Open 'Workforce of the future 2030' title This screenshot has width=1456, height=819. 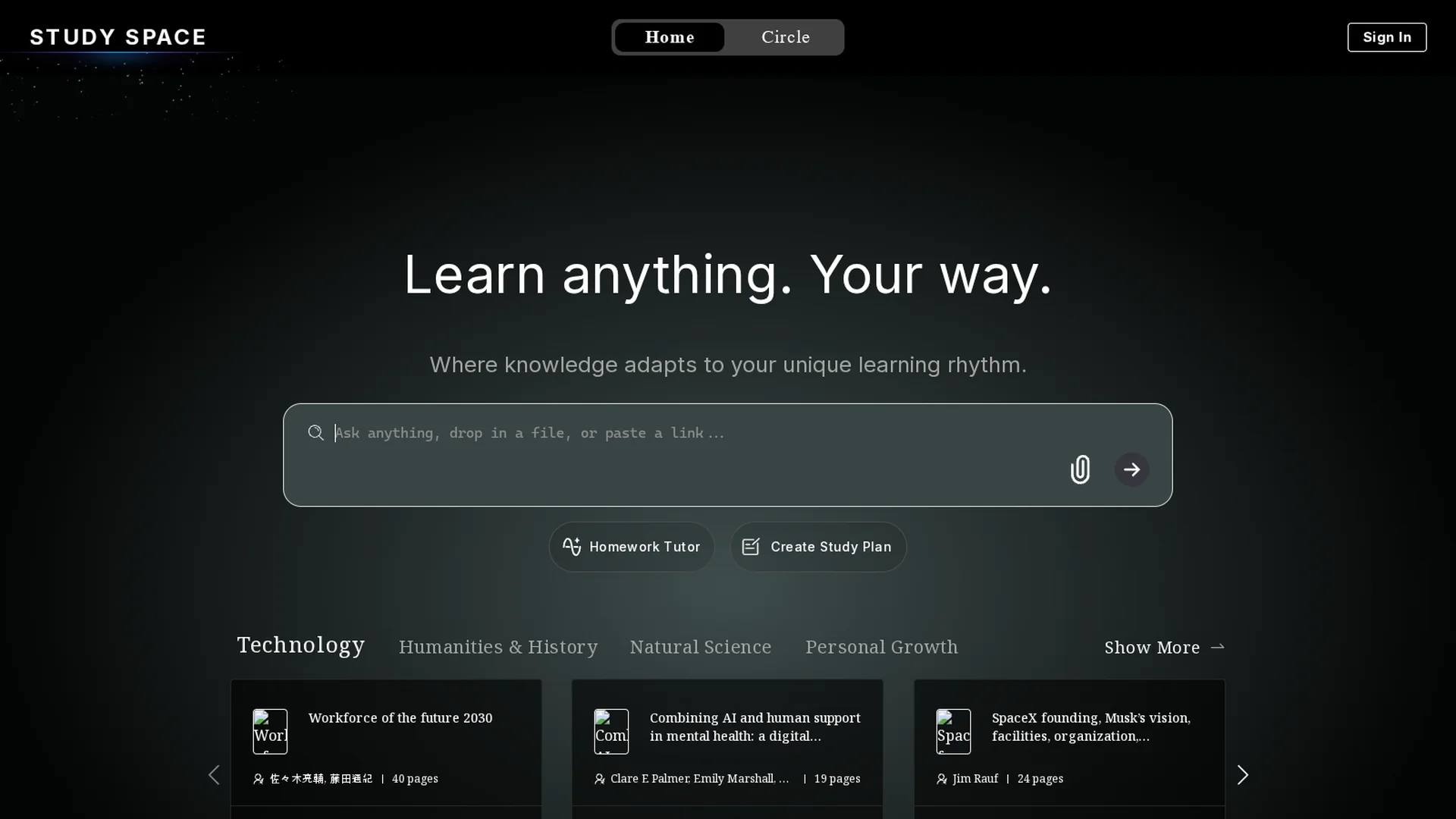pyautogui.click(x=400, y=717)
